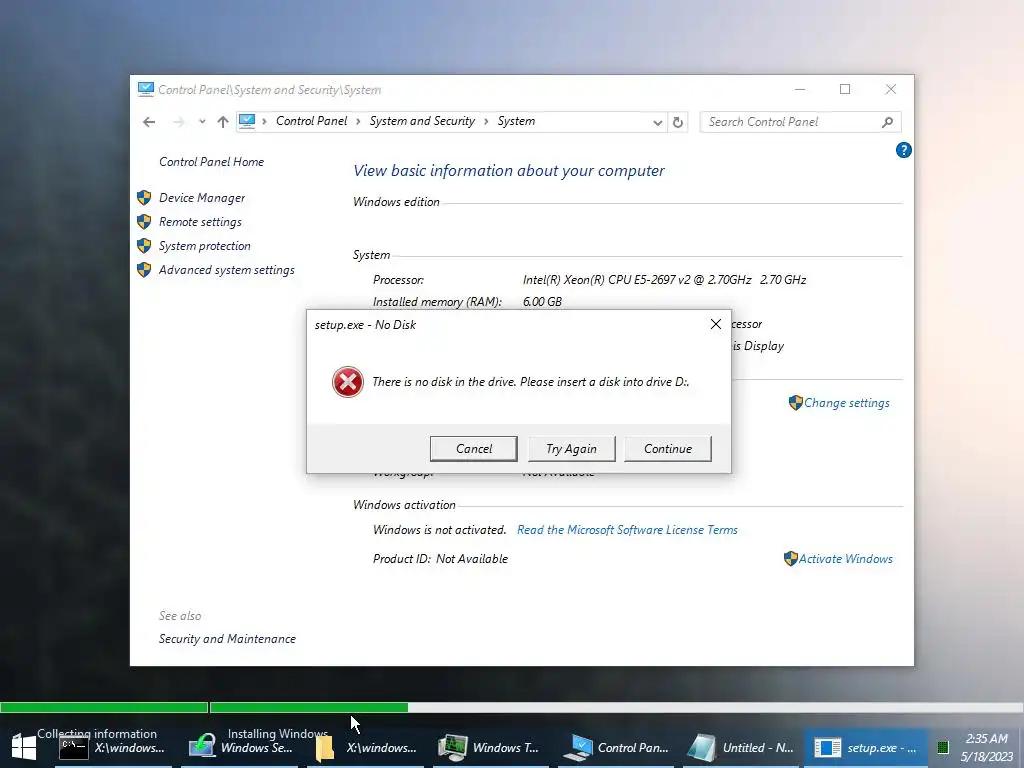Click the Control Panel title bar icon

point(146,89)
